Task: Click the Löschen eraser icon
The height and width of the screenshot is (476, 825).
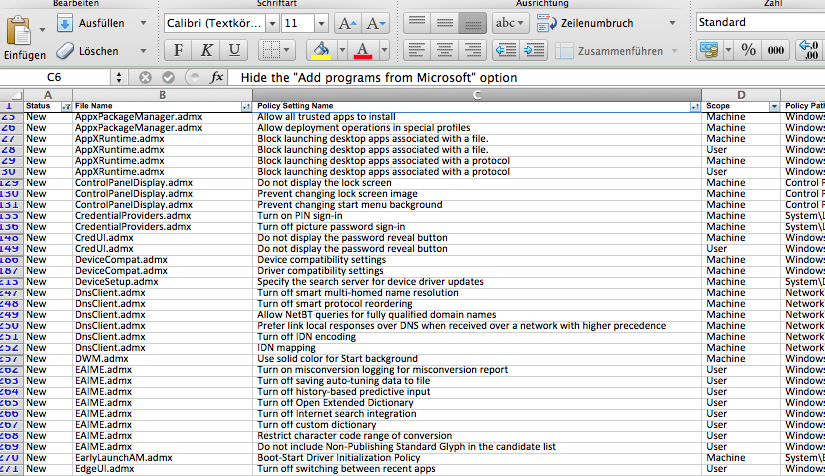Action: 65,51
